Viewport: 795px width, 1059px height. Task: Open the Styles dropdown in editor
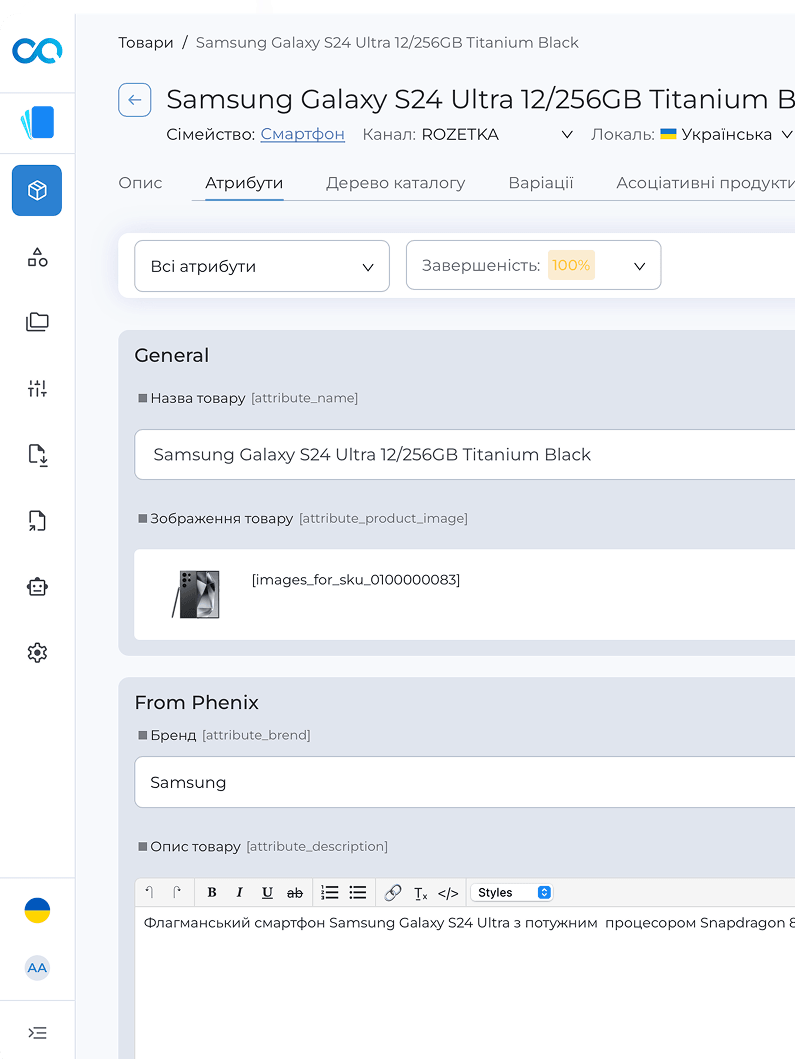tap(512, 892)
